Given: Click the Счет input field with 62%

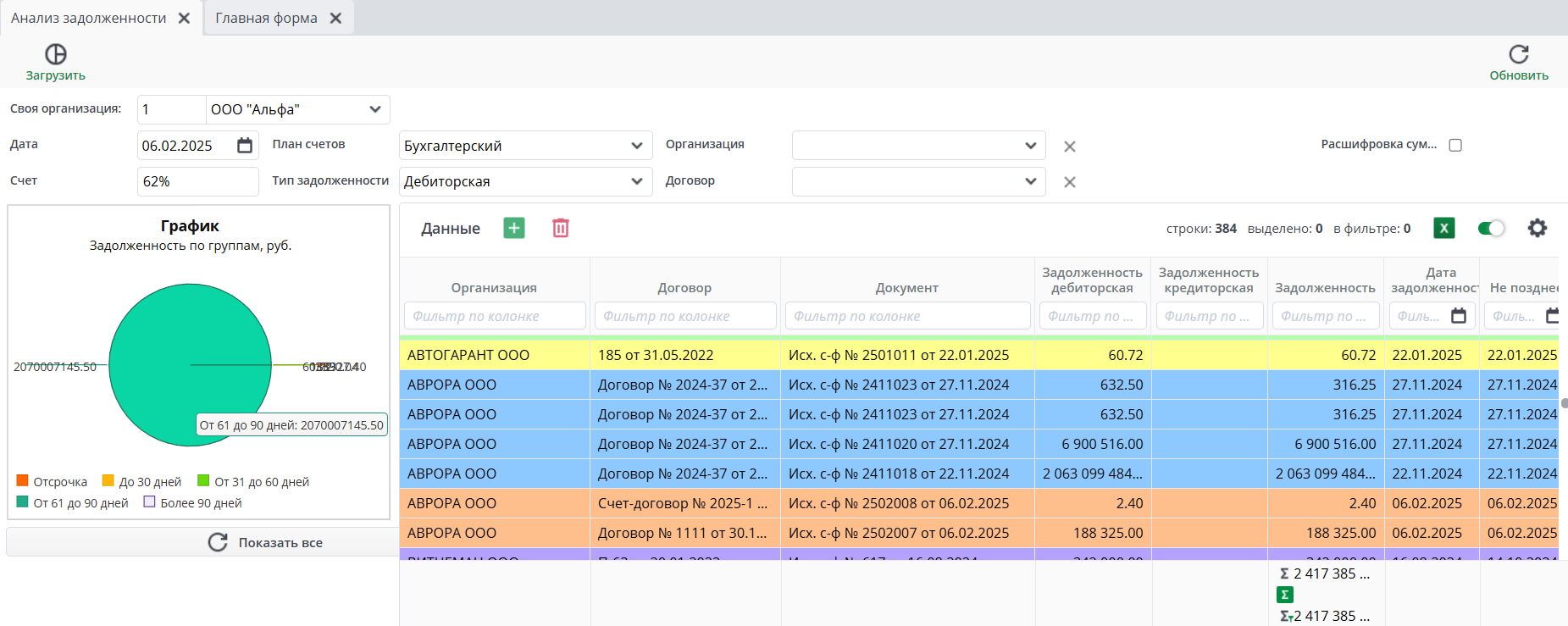Looking at the screenshot, I should [x=197, y=181].
